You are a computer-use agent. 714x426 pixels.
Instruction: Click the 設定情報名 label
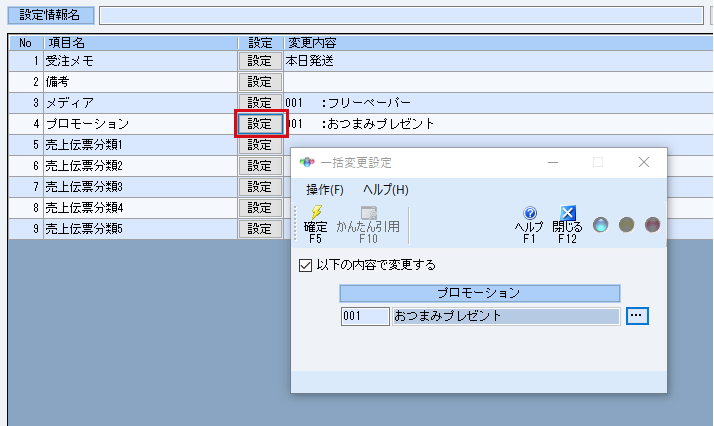click(51, 15)
